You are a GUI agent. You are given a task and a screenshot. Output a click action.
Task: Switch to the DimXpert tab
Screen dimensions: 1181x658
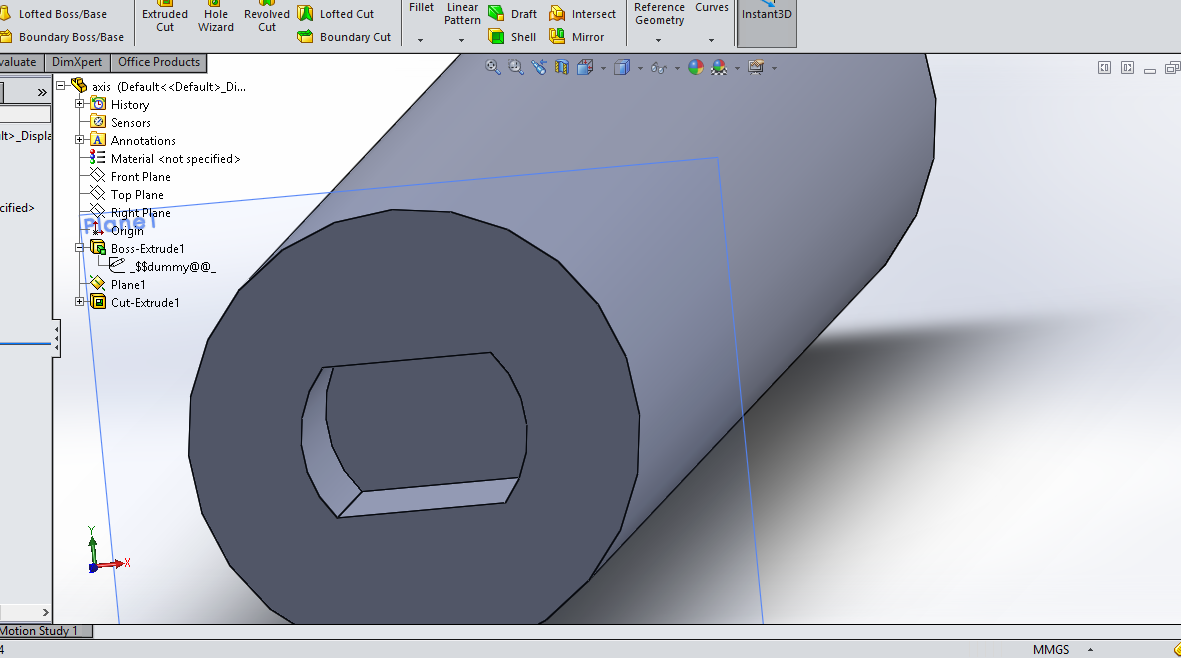click(77, 62)
